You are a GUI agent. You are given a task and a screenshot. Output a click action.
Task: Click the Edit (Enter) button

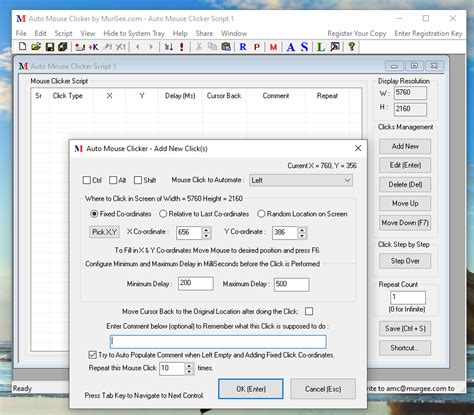405,165
